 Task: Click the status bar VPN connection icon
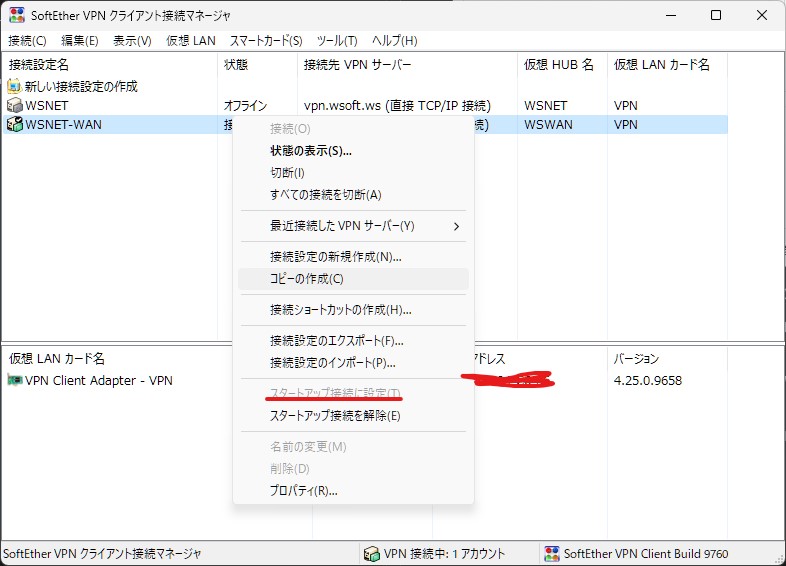[371, 553]
